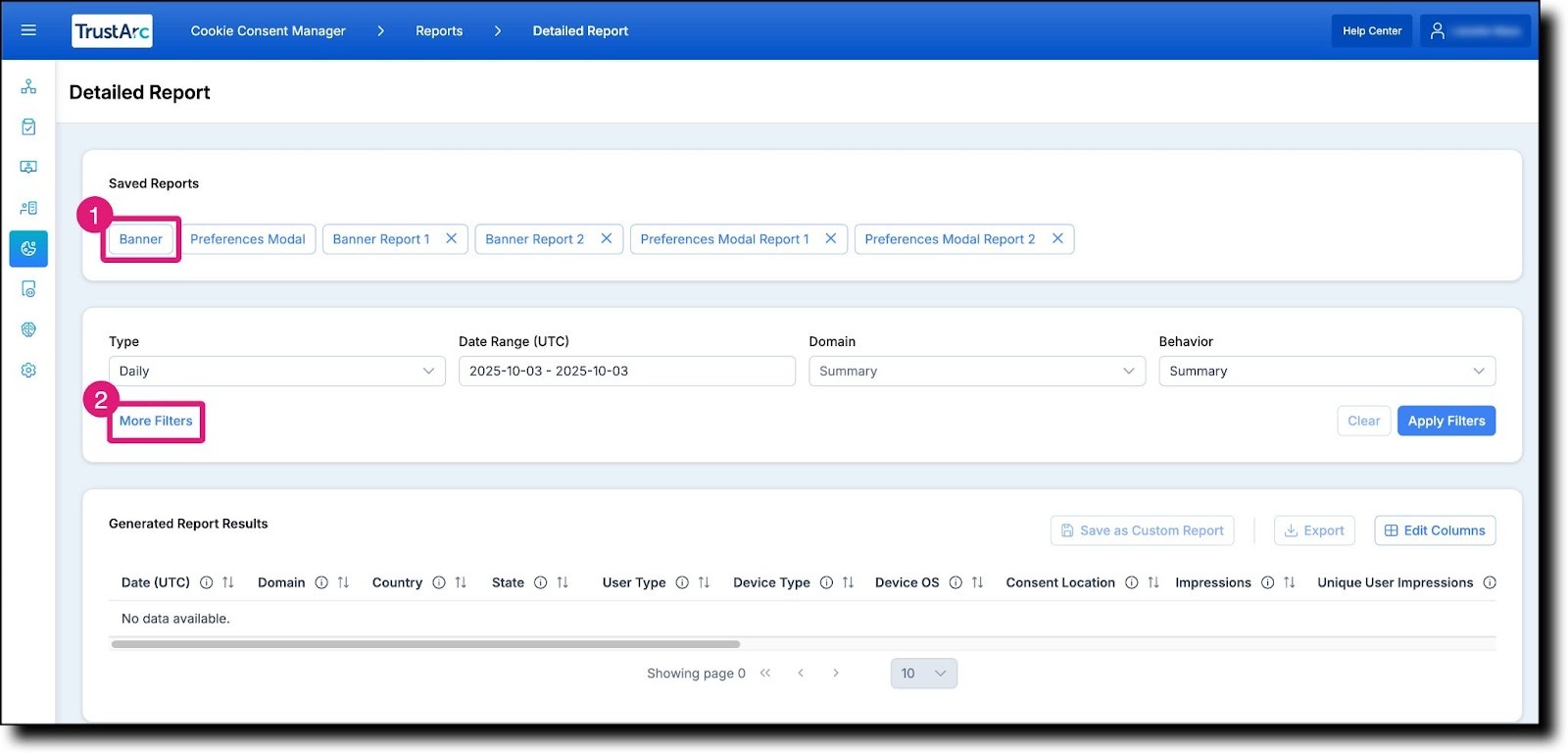The height and width of the screenshot is (753, 1568).
Task: Open the clipboard checklist sidebar icon
Action: (28, 126)
